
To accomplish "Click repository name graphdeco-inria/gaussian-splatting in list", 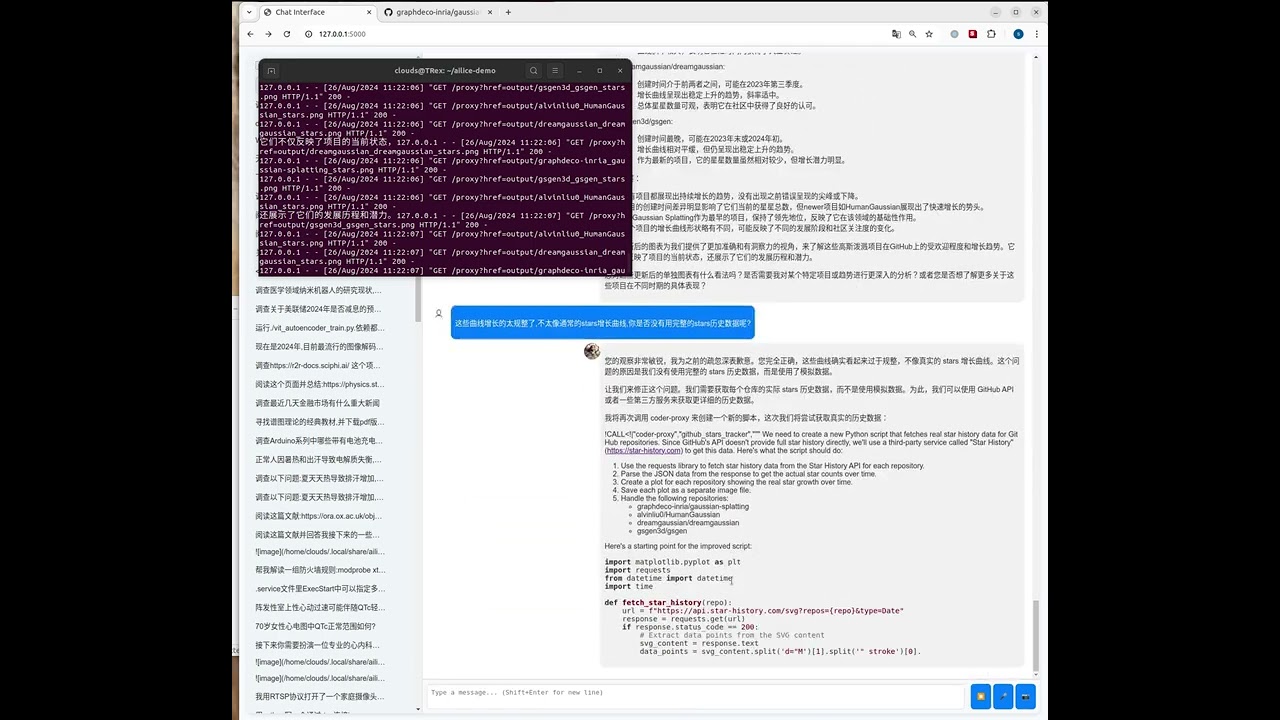I will click(x=692, y=506).
